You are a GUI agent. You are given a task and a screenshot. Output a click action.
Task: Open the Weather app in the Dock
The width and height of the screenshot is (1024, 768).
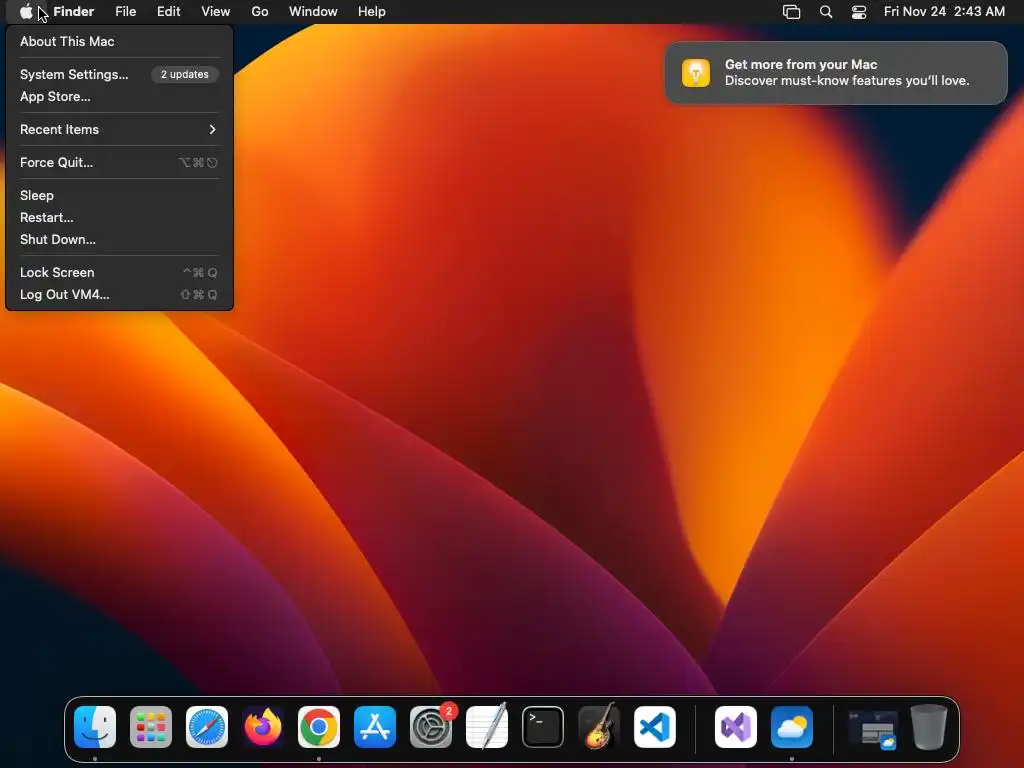(792, 727)
